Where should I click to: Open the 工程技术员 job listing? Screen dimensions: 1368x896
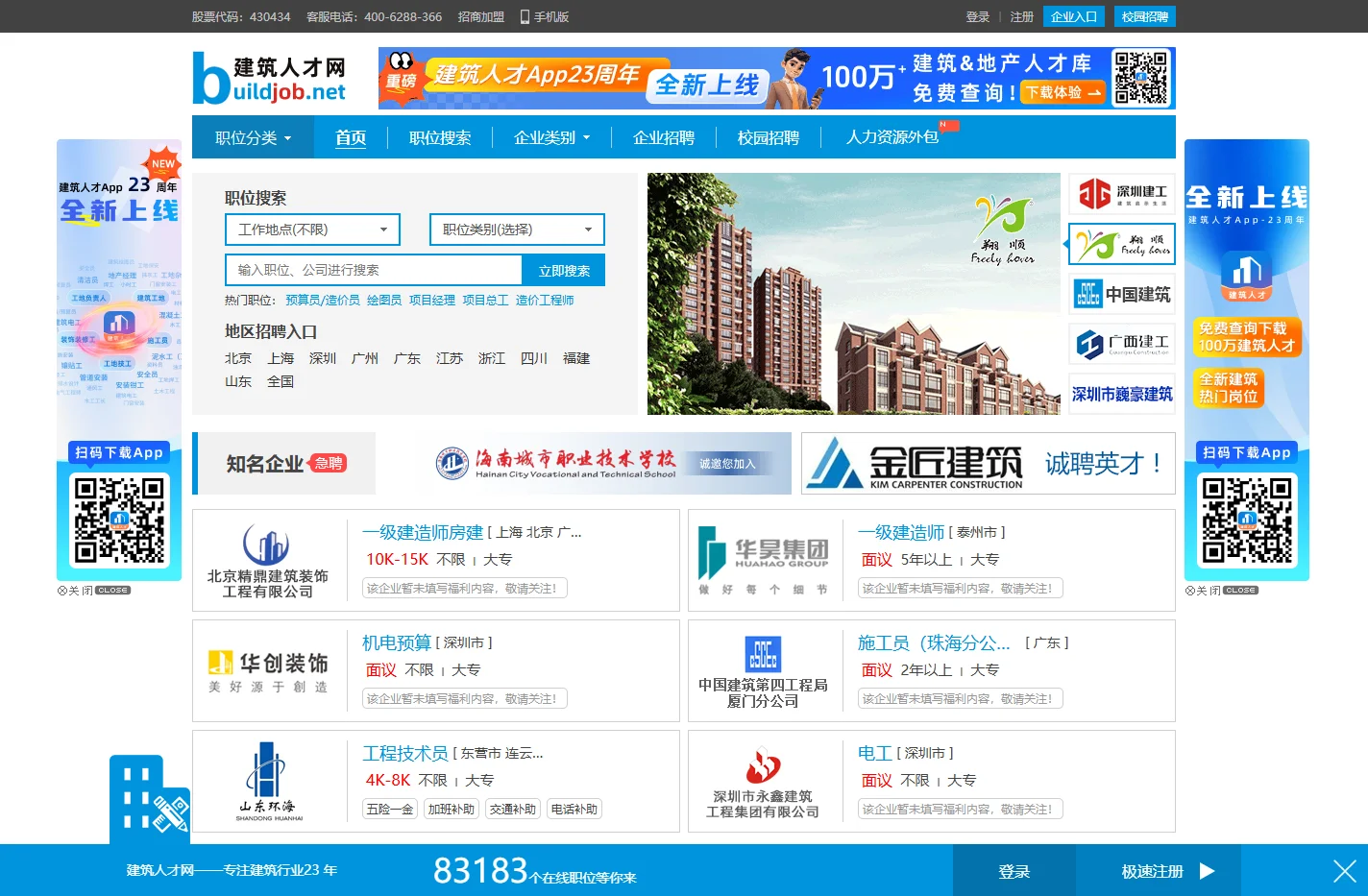[405, 753]
